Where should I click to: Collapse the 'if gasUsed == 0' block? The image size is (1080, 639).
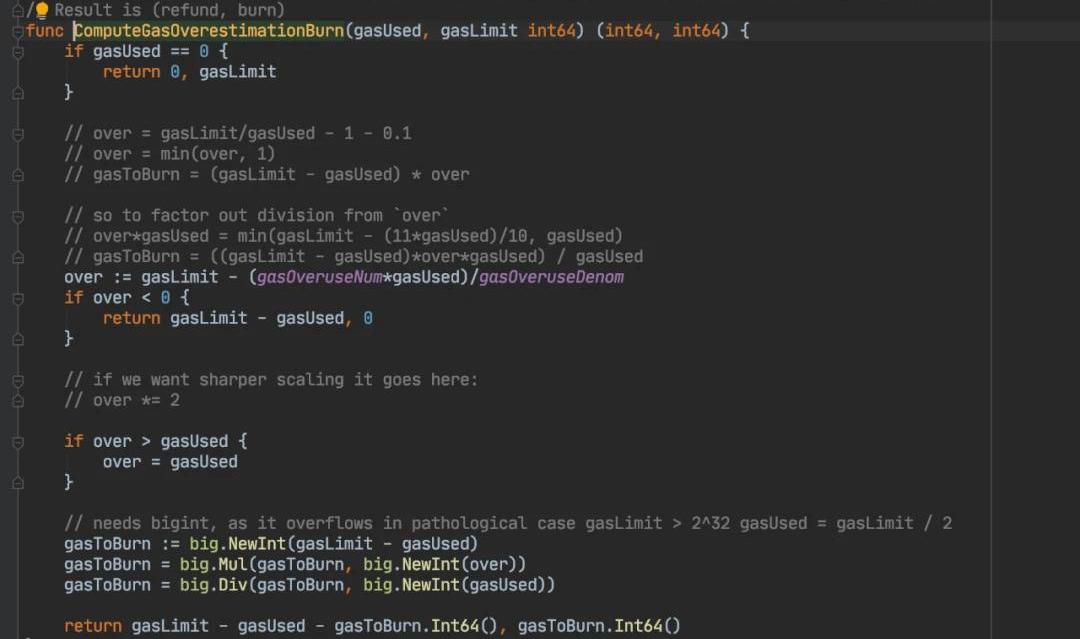coord(17,51)
